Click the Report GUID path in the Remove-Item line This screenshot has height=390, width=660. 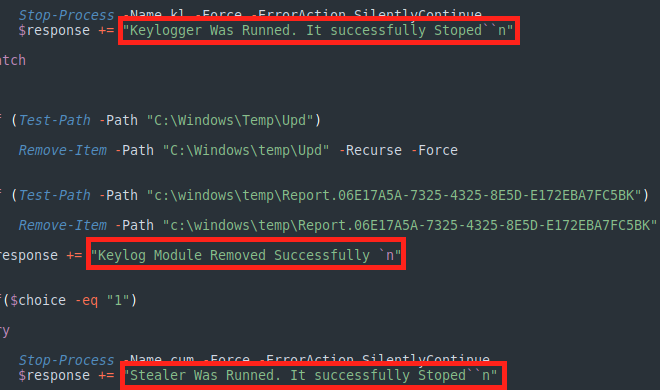pyautogui.click(x=410, y=226)
